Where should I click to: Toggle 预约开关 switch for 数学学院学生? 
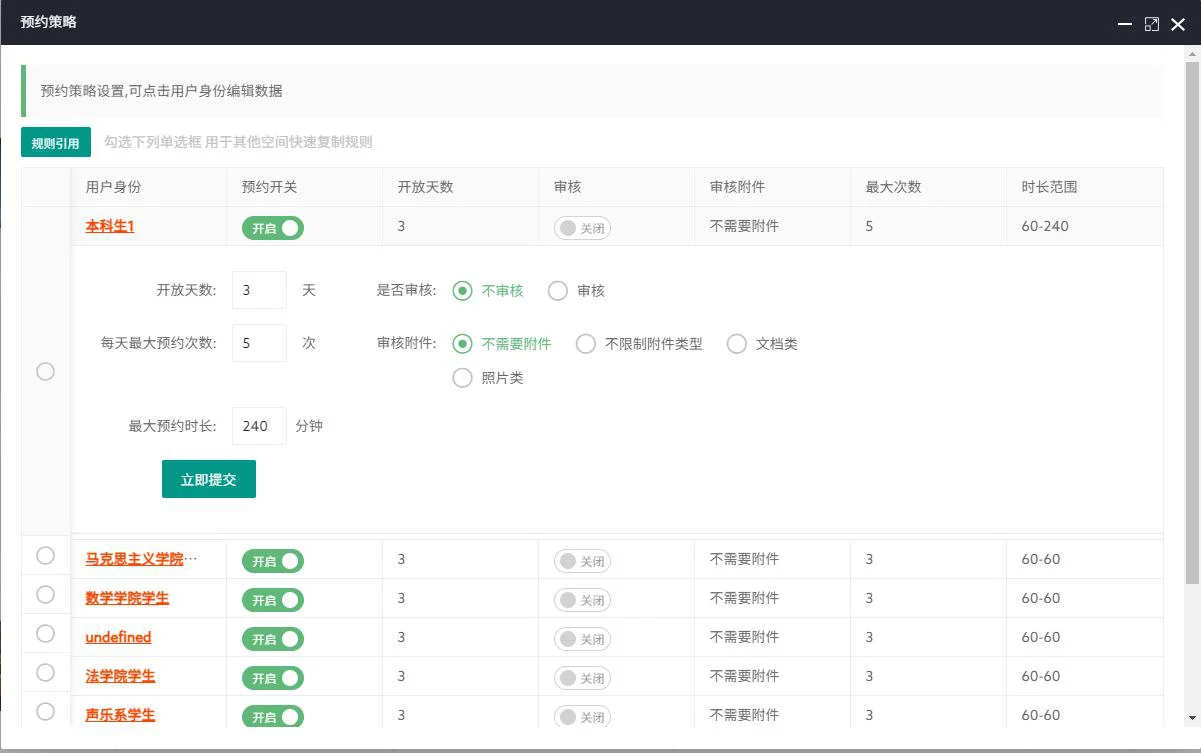pyautogui.click(x=273, y=600)
